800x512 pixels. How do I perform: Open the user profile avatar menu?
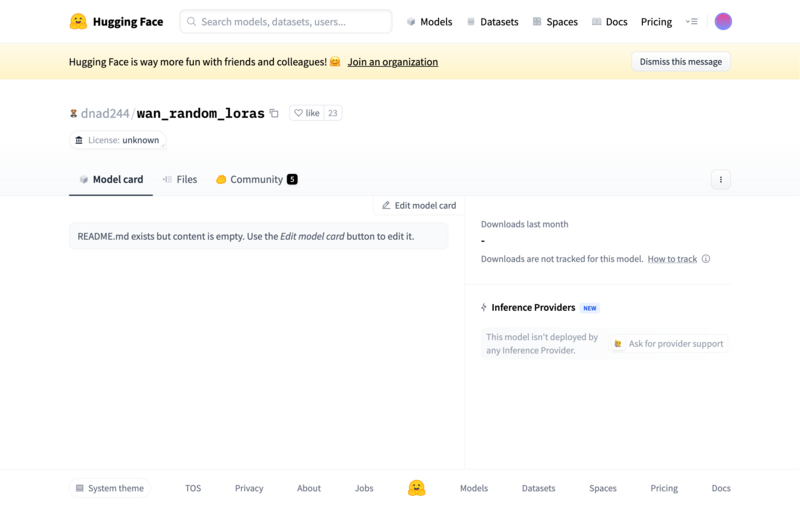[723, 21]
